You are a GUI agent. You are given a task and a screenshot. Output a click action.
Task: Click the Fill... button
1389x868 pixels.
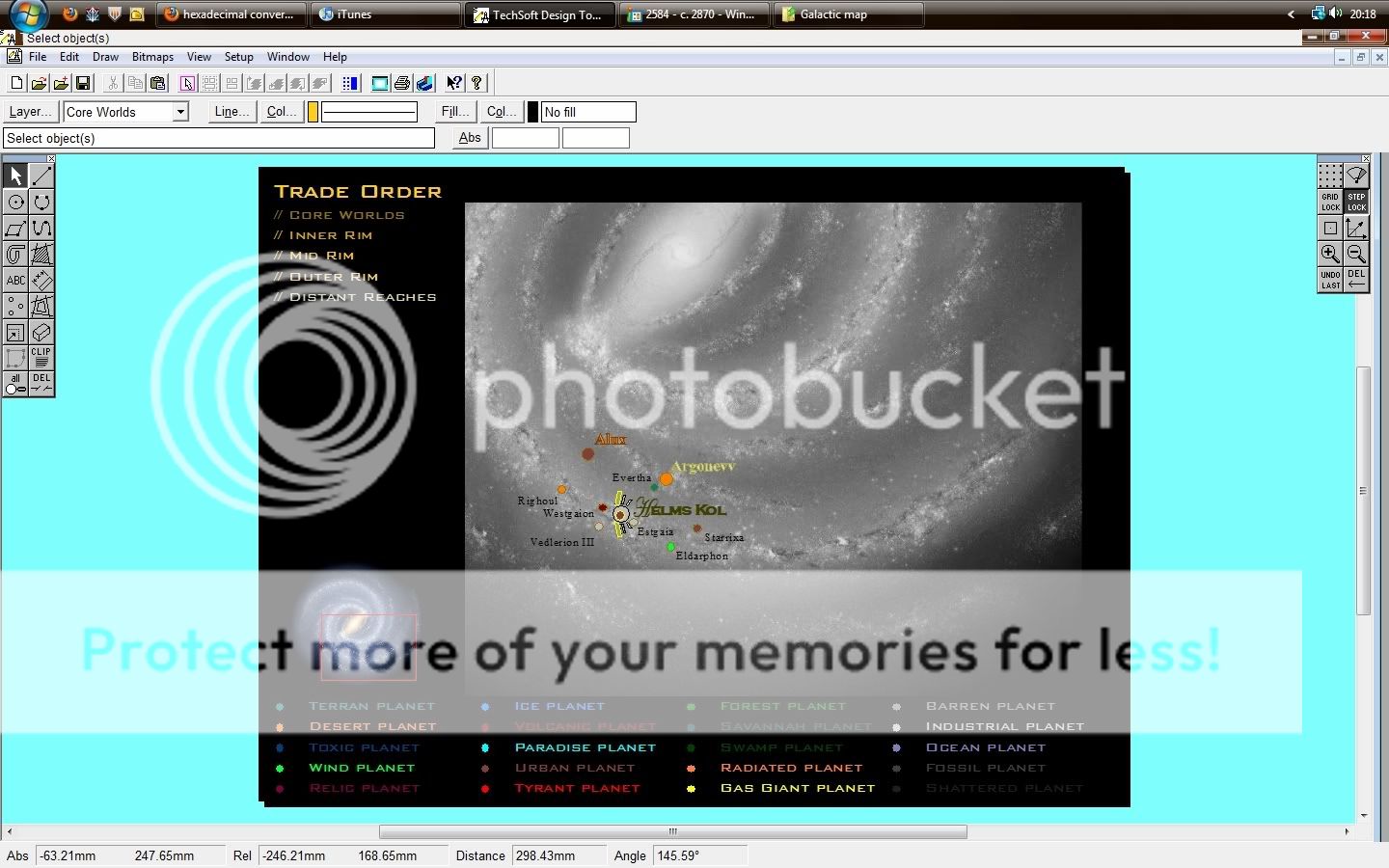tap(455, 112)
